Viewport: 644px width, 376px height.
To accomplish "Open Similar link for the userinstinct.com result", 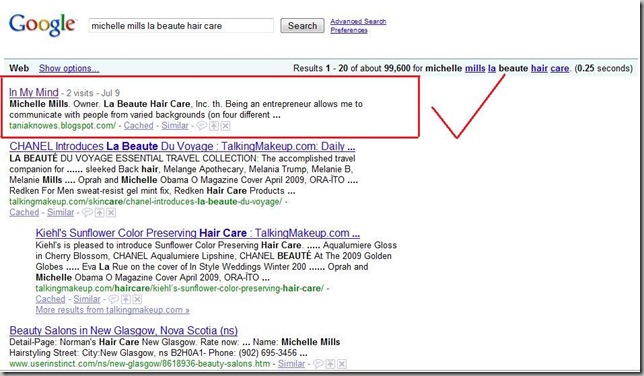I will (x=291, y=364).
